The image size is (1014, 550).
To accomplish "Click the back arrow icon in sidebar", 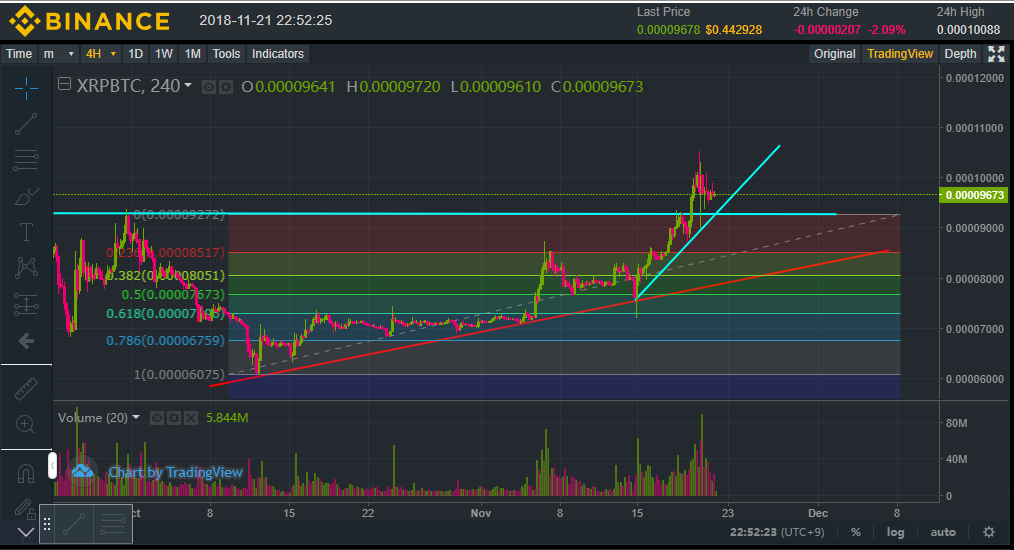I will click(x=26, y=340).
